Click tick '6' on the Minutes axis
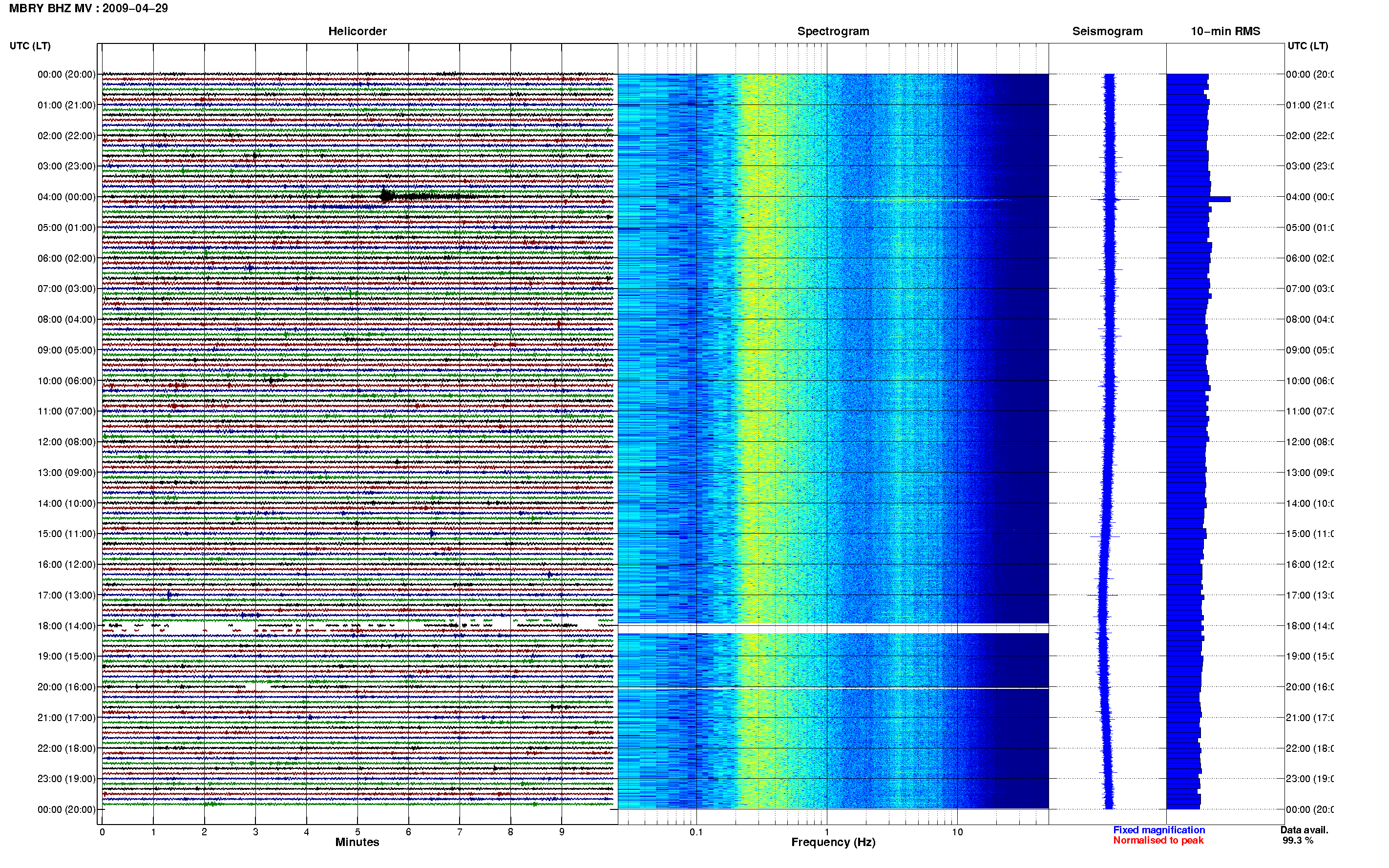The width and height of the screenshot is (1389, 868). click(x=408, y=832)
